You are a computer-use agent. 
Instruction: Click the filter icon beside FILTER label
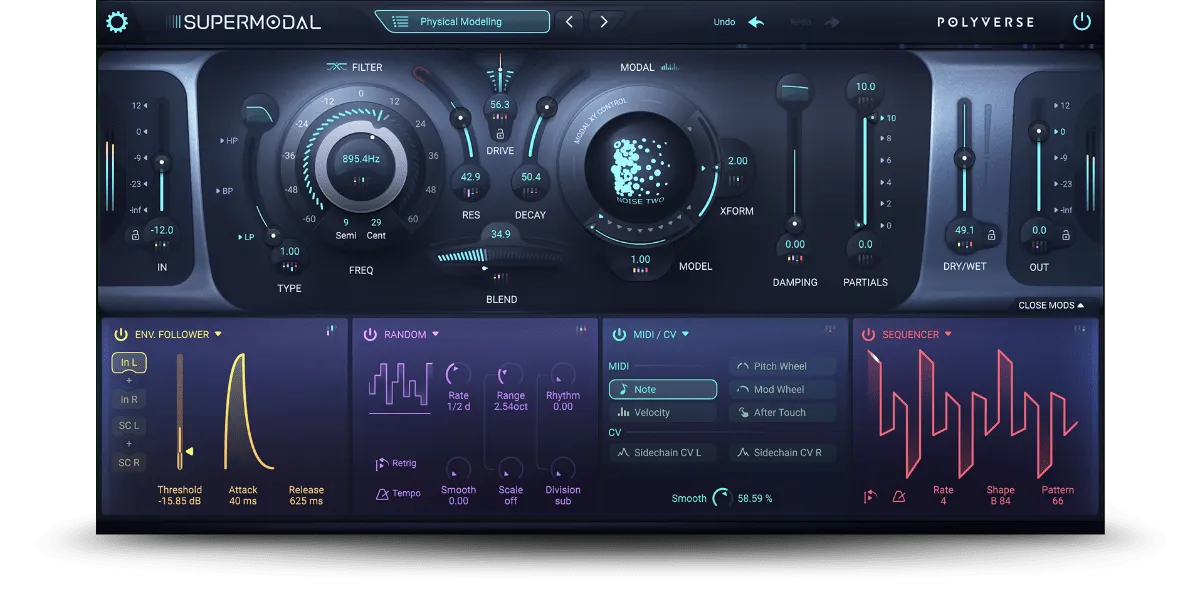pos(336,67)
